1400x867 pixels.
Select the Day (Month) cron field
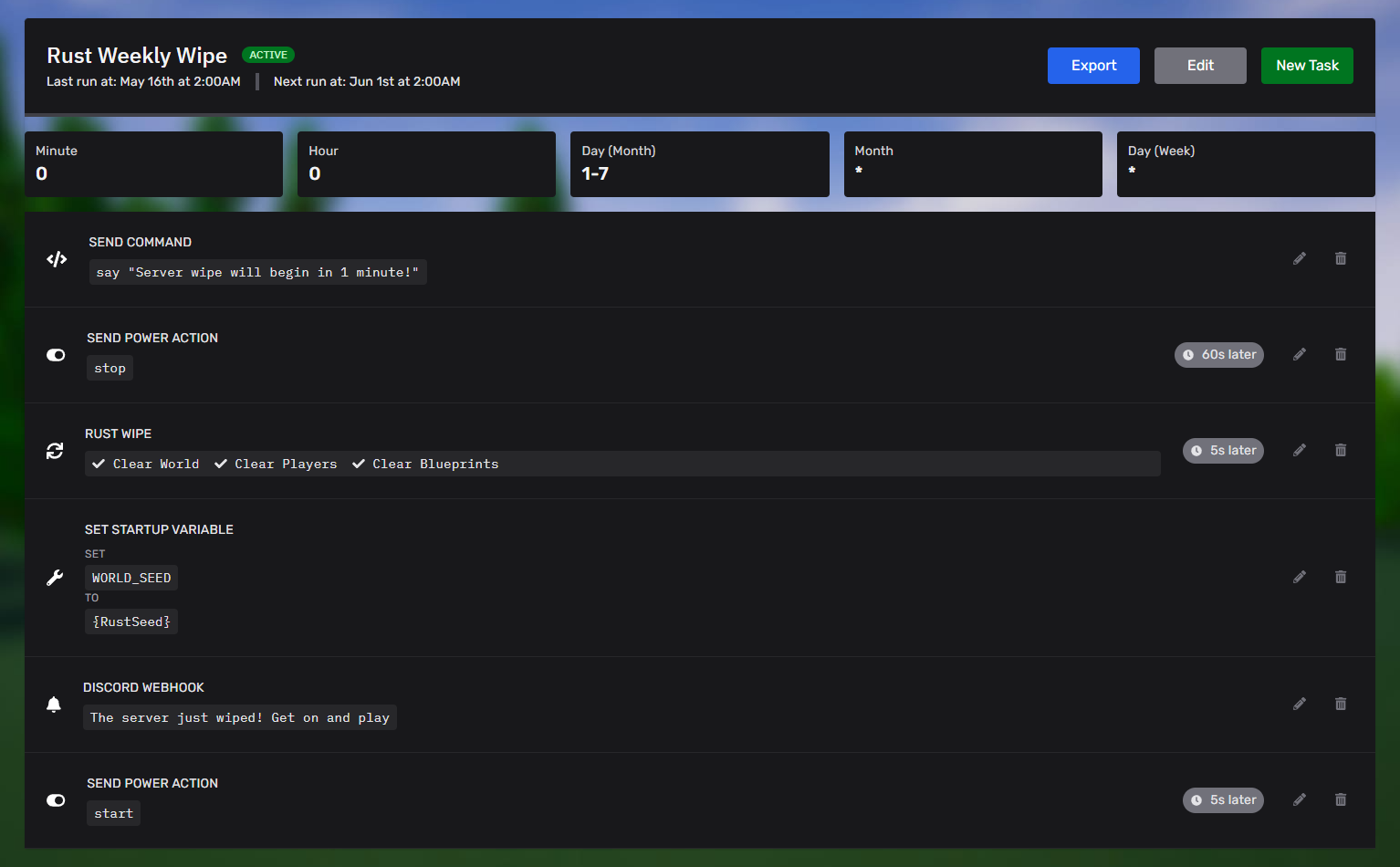pyautogui.click(x=699, y=164)
